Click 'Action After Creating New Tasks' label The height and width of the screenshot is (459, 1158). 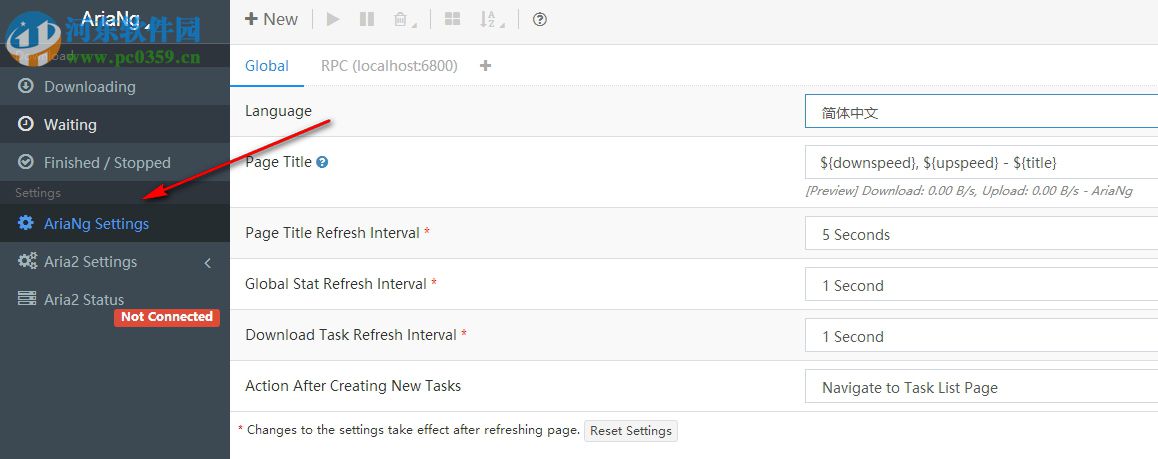[353, 385]
